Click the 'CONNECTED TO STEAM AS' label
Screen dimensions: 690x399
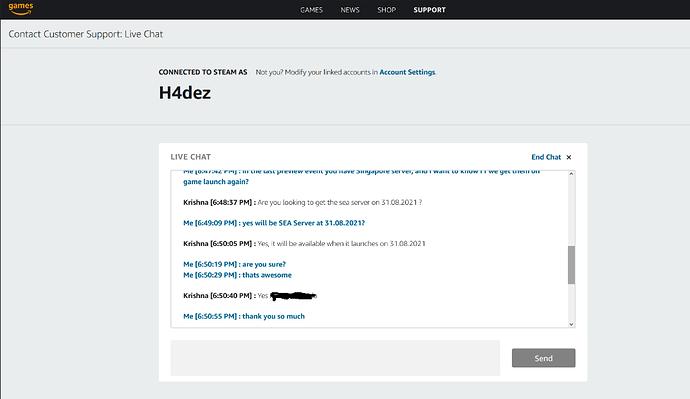click(x=203, y=72)
